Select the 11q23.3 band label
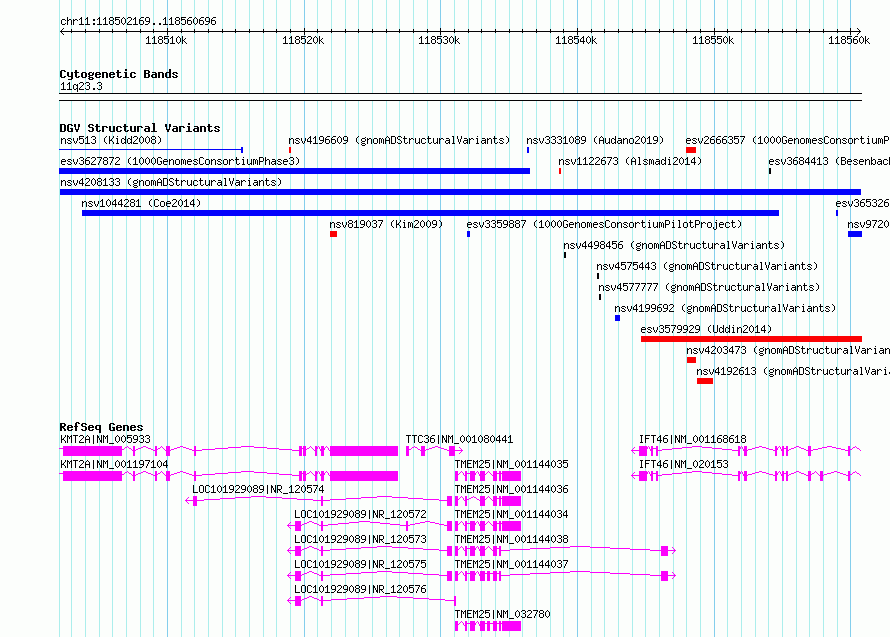 [x=81, y=86]
